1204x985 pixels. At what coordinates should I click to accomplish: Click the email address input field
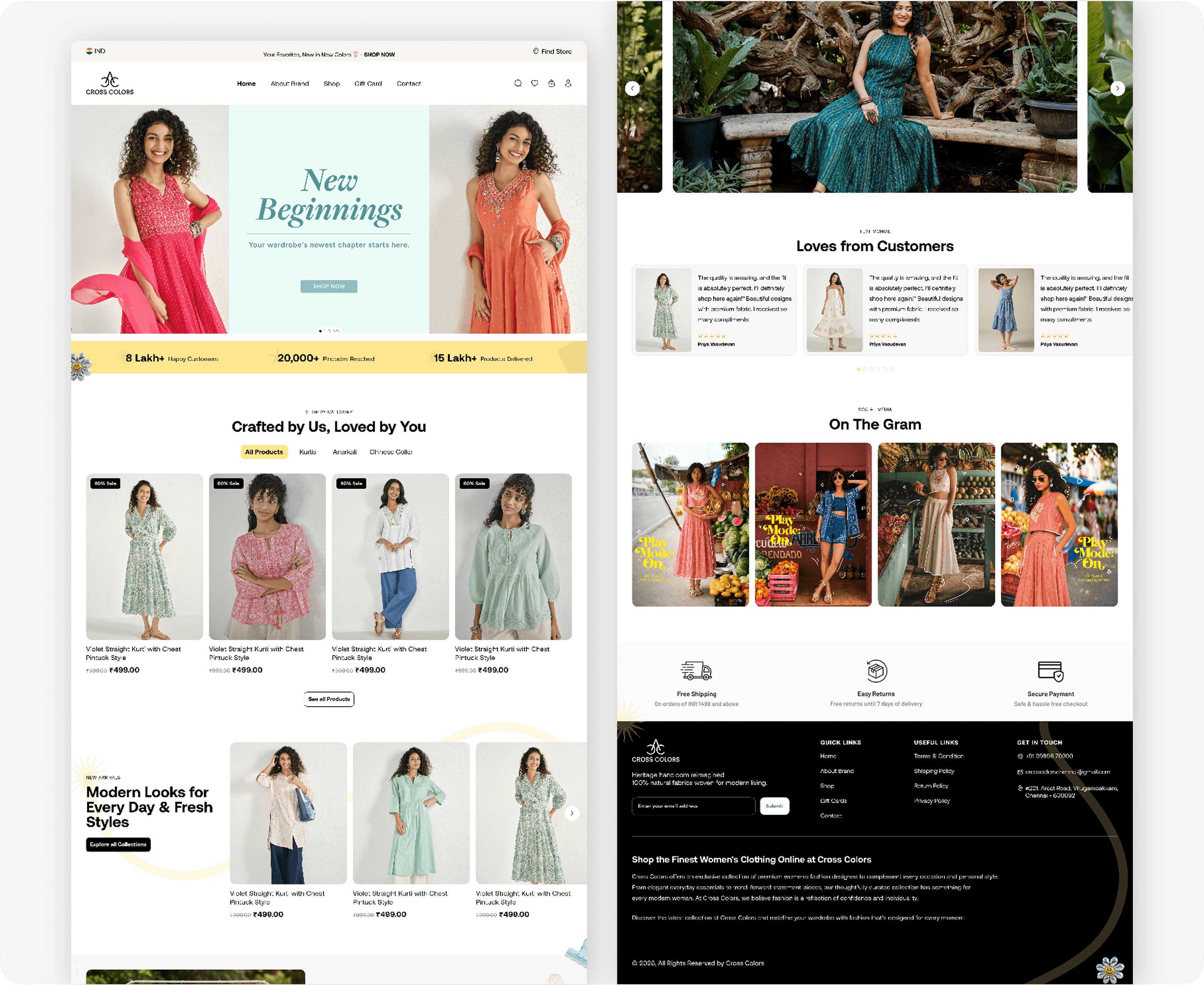coord(693,806)
